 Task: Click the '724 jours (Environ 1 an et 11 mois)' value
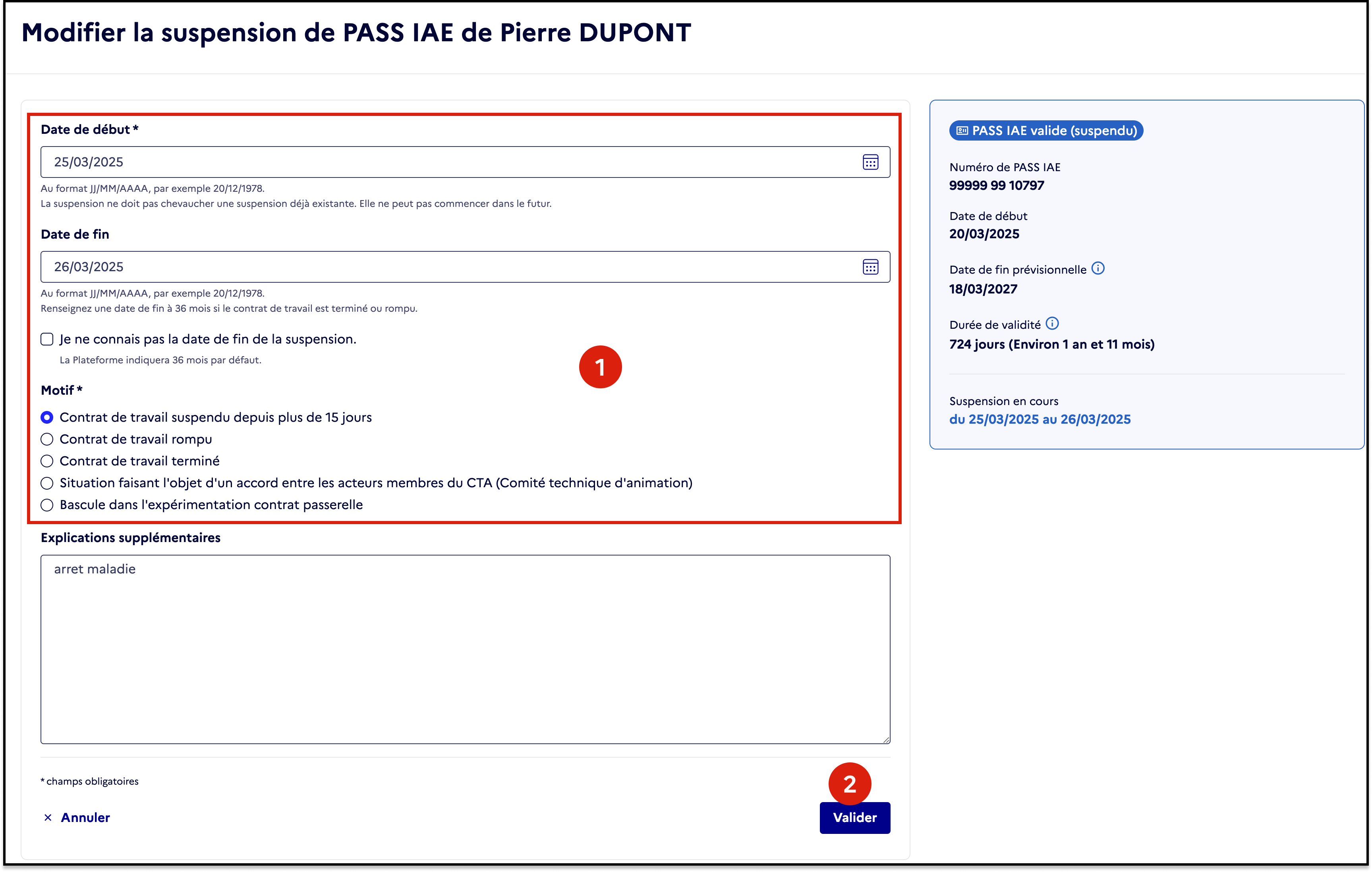(x=1052, y=345)
